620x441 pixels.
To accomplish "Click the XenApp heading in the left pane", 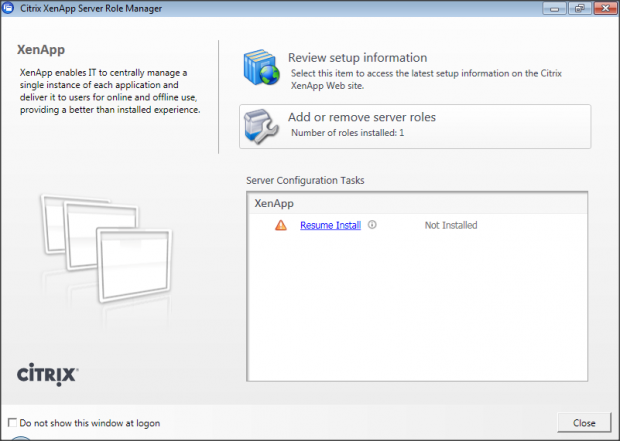I will 41,50.
